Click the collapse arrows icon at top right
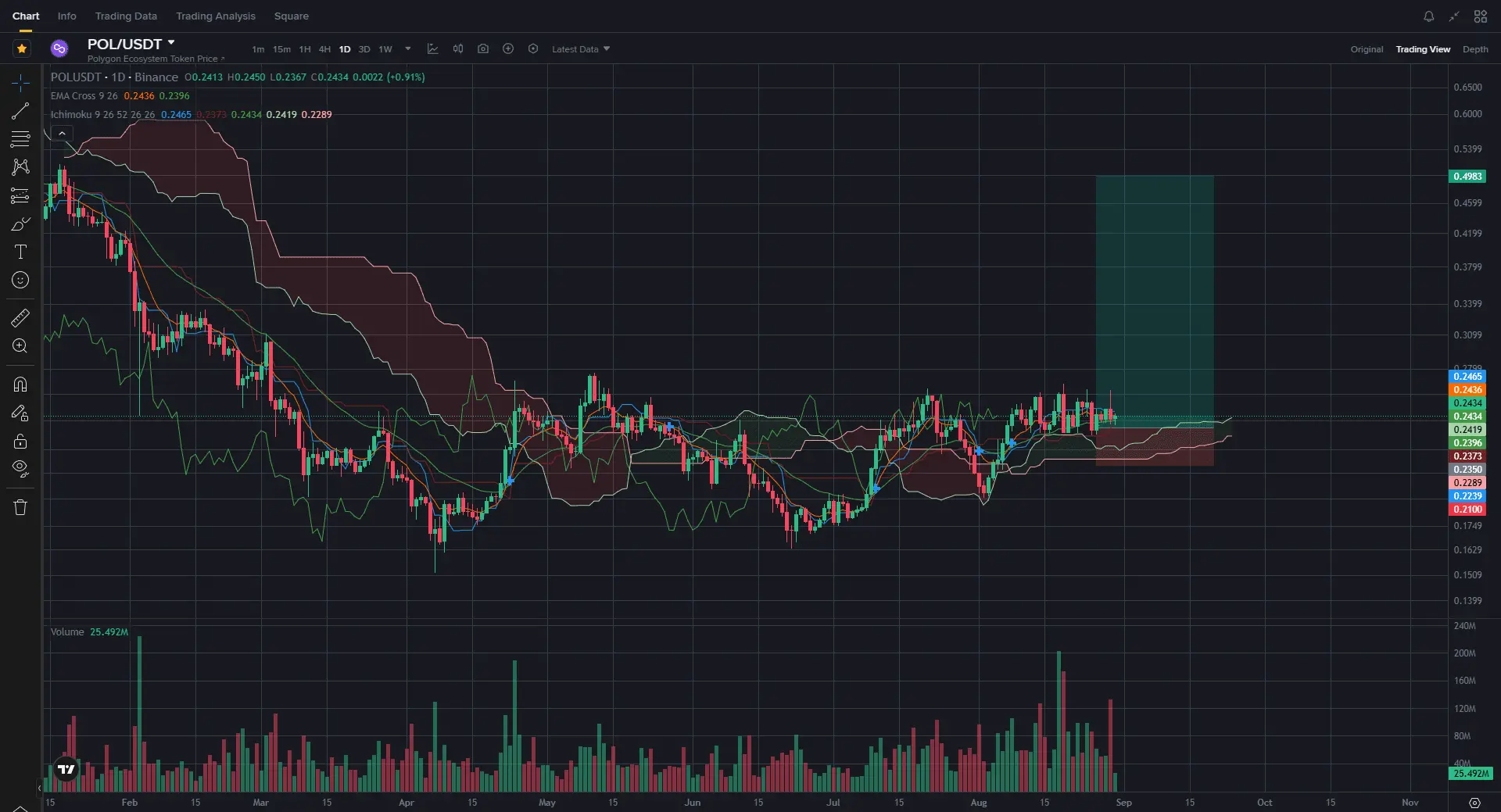 coord(1454,16)
